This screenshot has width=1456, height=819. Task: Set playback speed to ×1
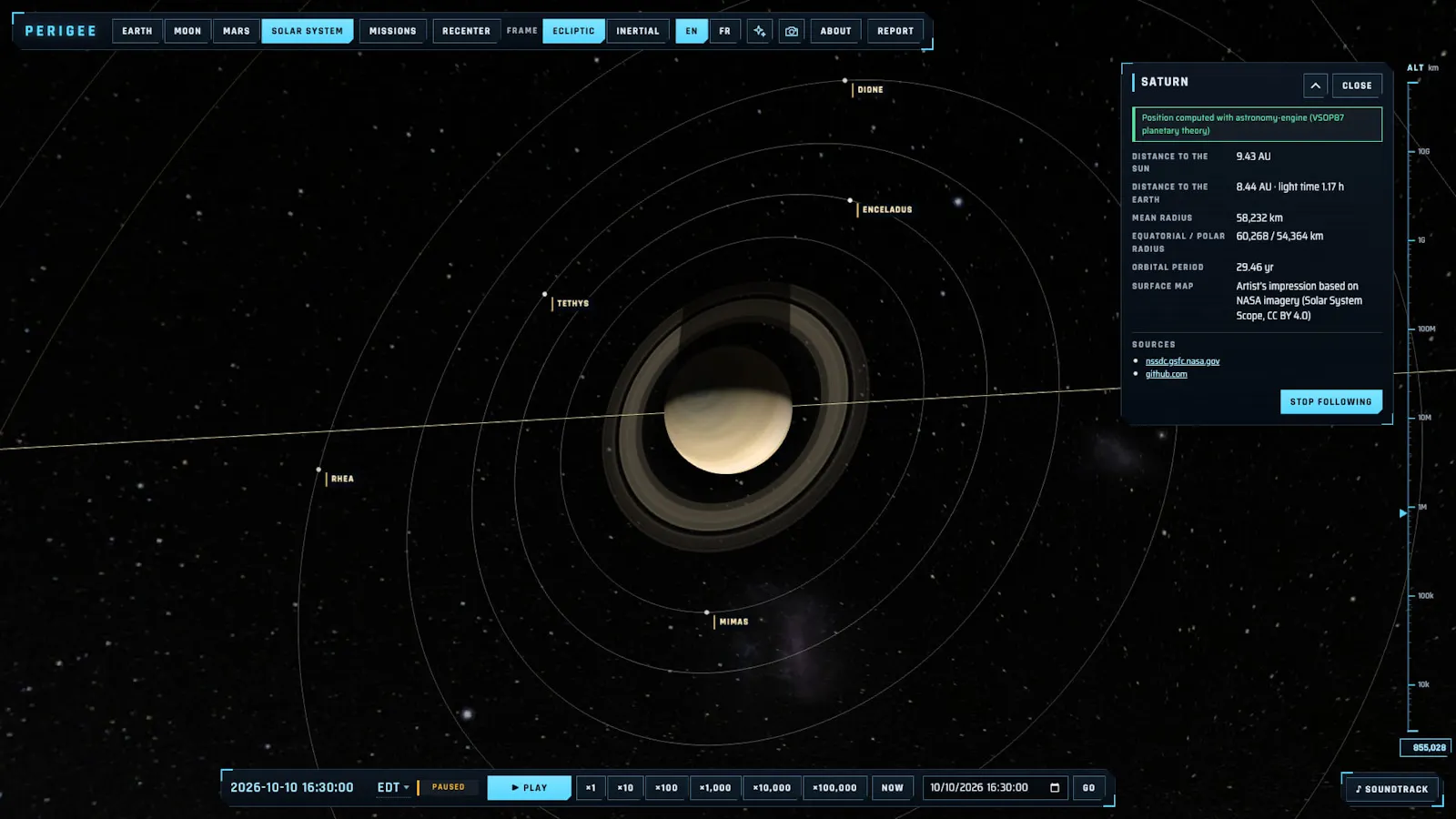(591, 788)
